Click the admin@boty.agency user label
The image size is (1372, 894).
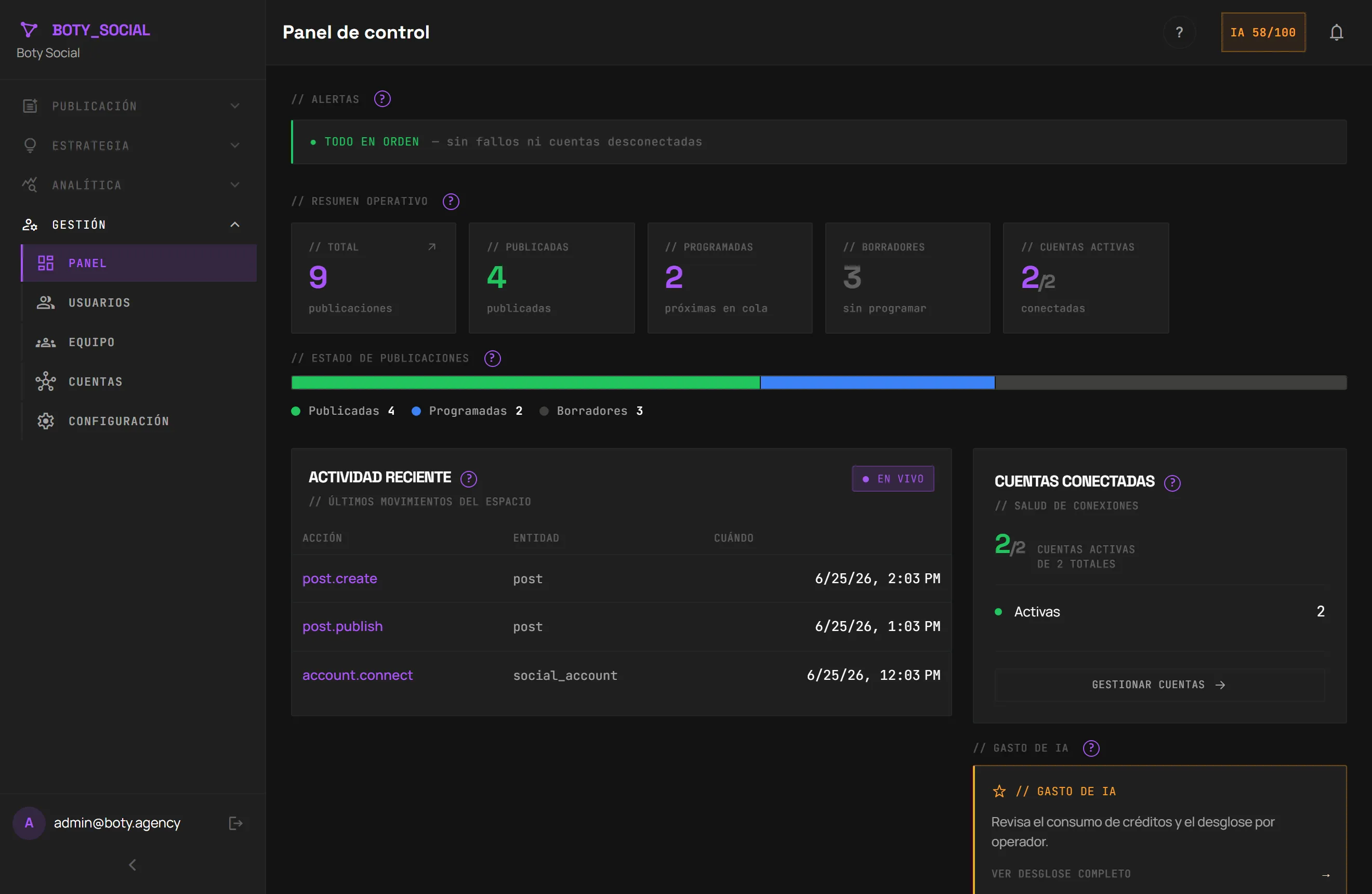tap(117, 823)
